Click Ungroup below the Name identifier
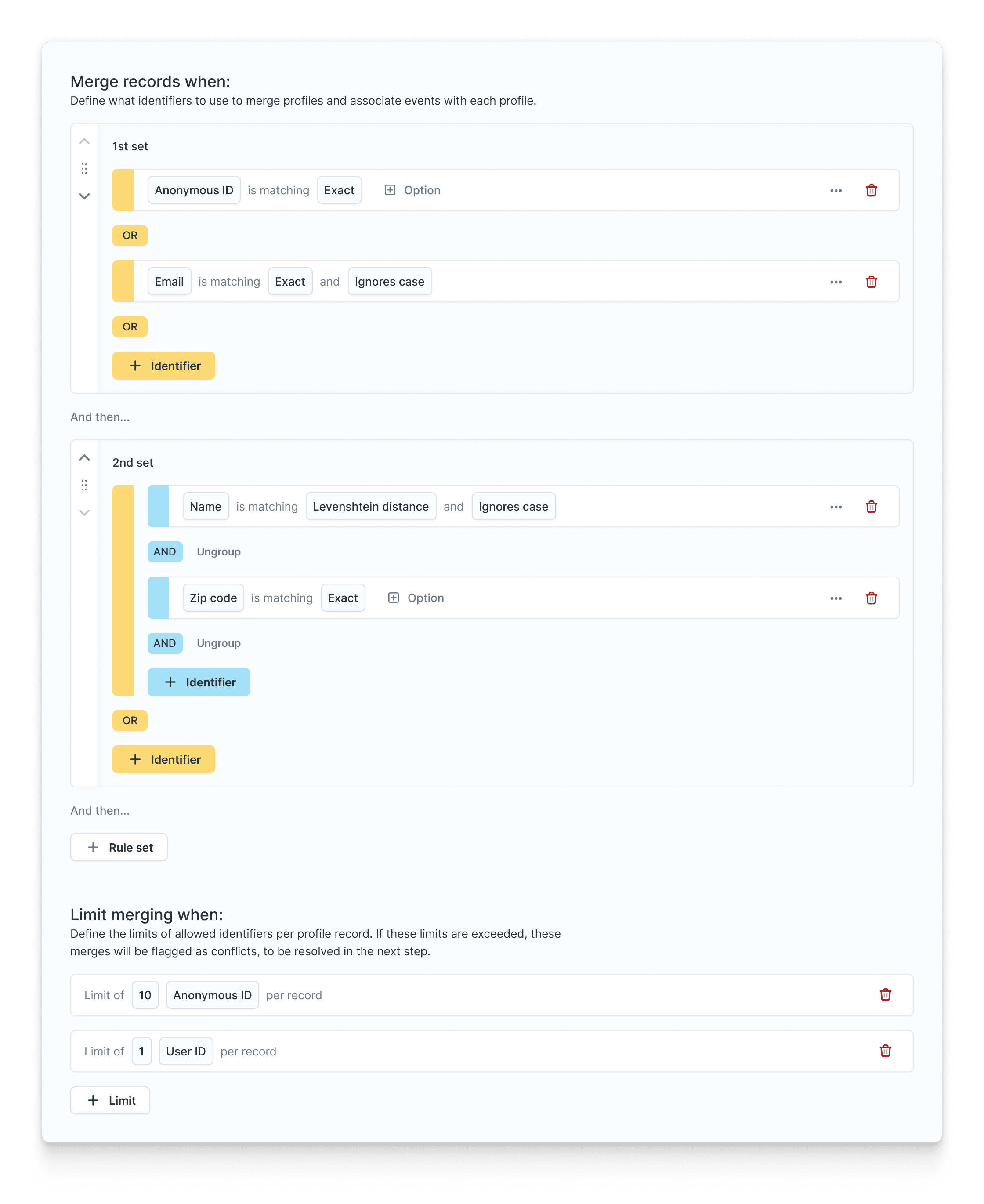This screenshot has height=1204, width=984. pos(218,551)
